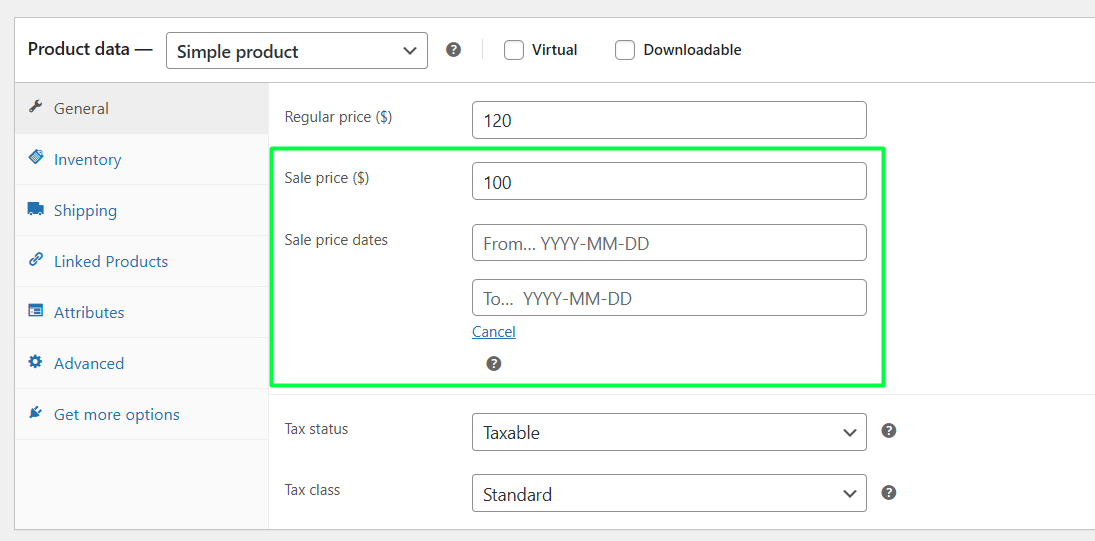Click the General wrench icon
Viewport: 1095px width, 541px height.
click(35, 107)
